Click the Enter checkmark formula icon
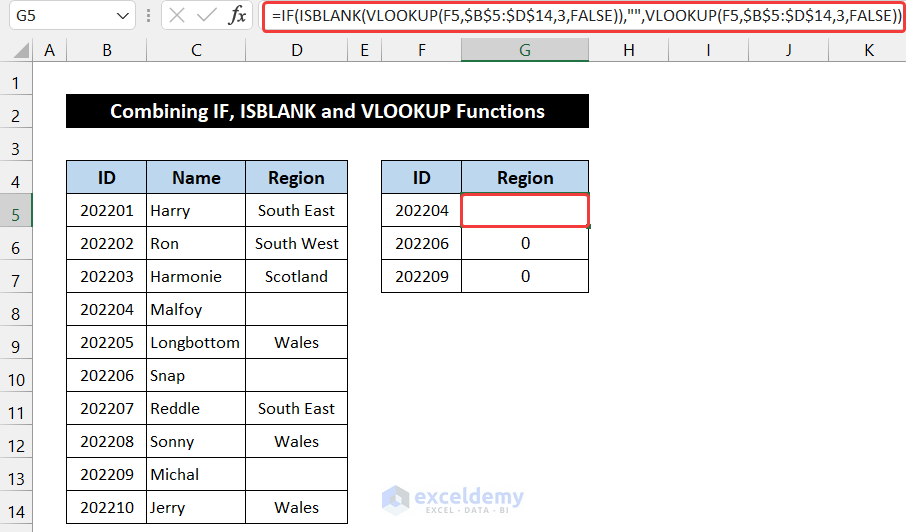Viewport: 906px width, 532px height. [206, 15]
